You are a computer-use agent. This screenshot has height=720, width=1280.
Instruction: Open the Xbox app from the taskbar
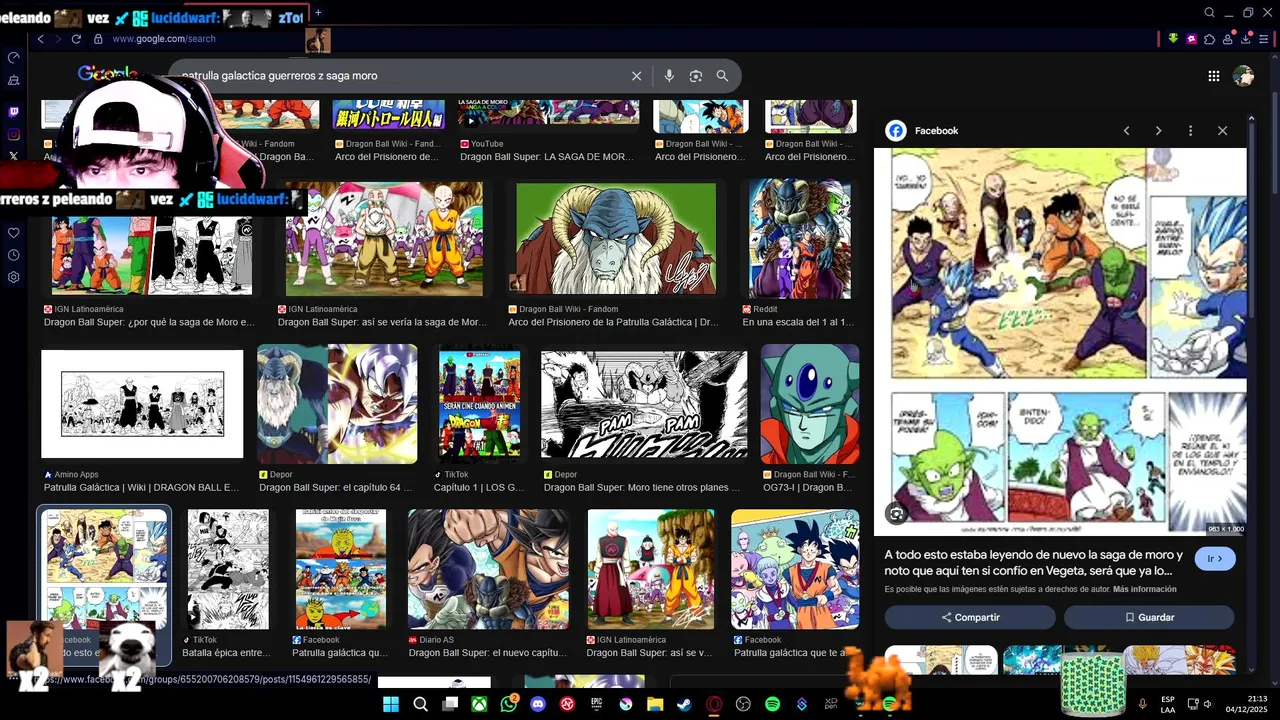(479, 704)
